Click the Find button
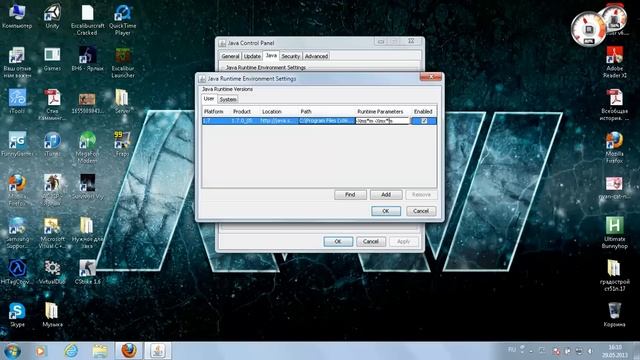 tap(350, 195)
